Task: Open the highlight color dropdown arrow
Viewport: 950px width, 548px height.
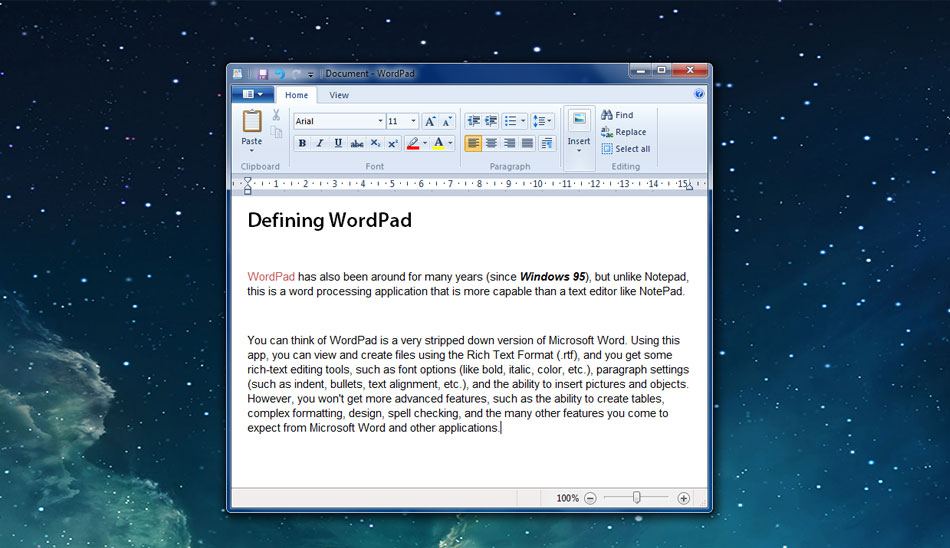Action: coord(425,143)
